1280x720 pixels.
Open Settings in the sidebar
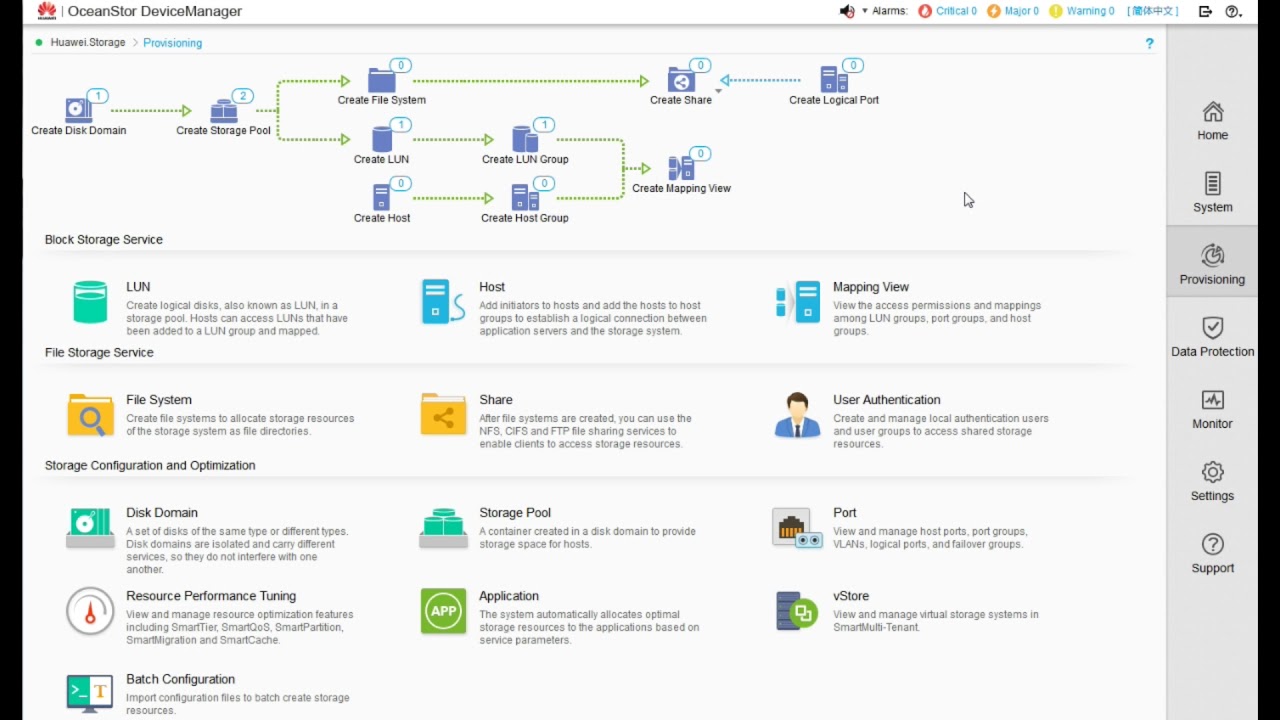click(x=1212, y=480)
